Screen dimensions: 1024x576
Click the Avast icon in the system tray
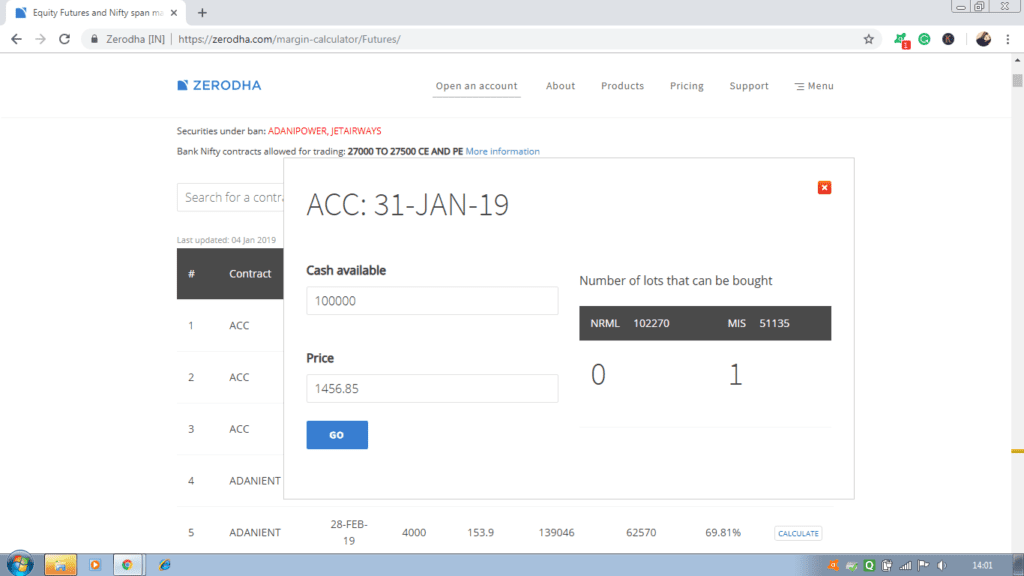pos(832,565)
